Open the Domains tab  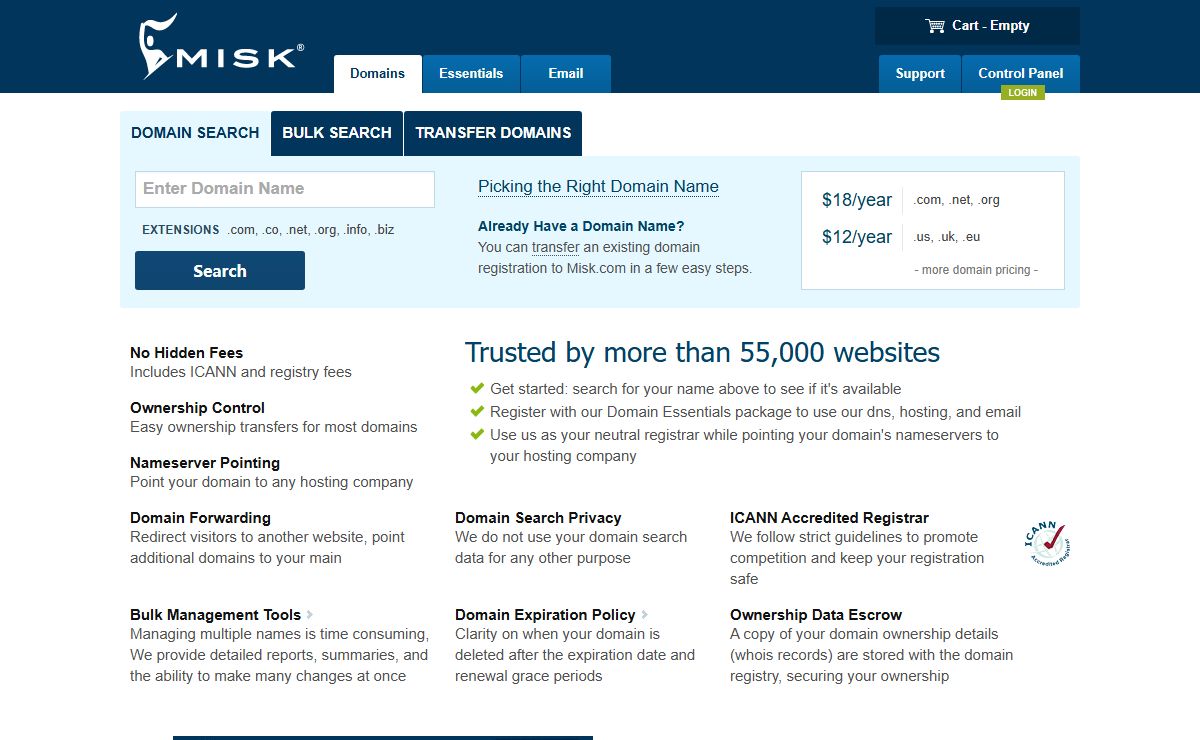coord(378,74)
